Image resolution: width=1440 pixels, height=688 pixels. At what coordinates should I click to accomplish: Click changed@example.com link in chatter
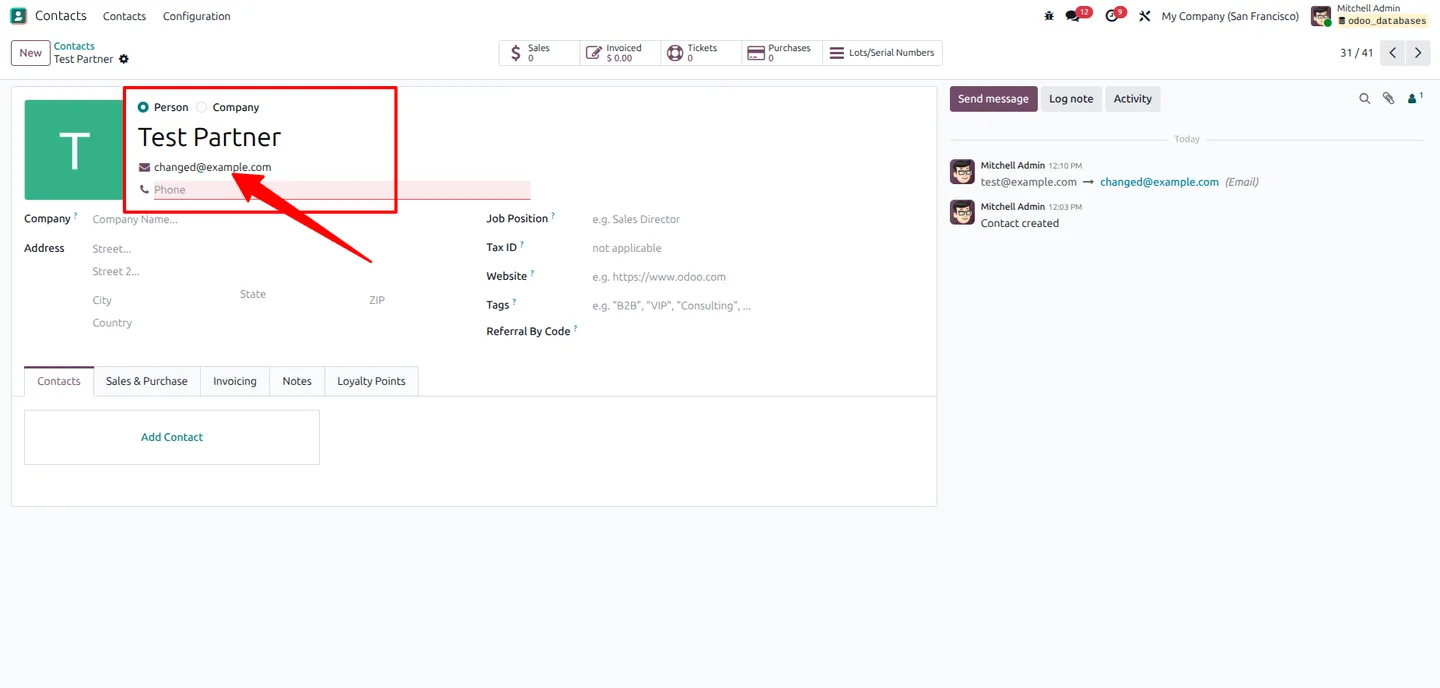(1159, 182)
